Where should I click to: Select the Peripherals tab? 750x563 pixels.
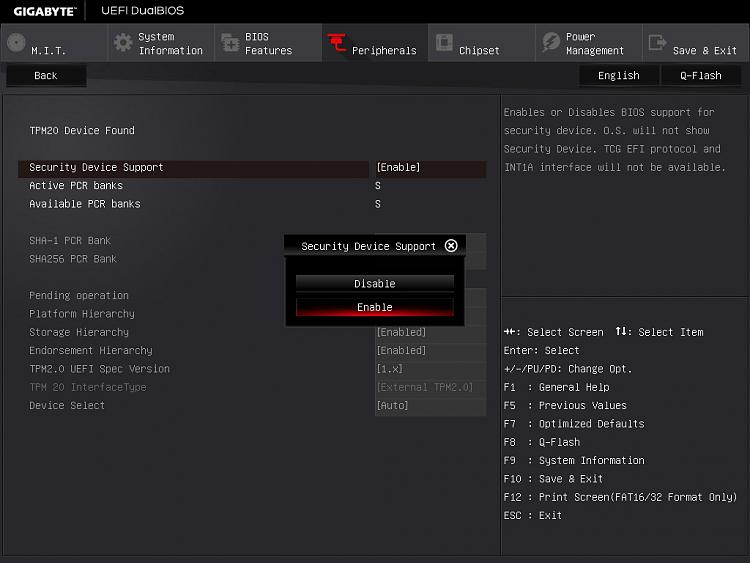coord(375,43)
